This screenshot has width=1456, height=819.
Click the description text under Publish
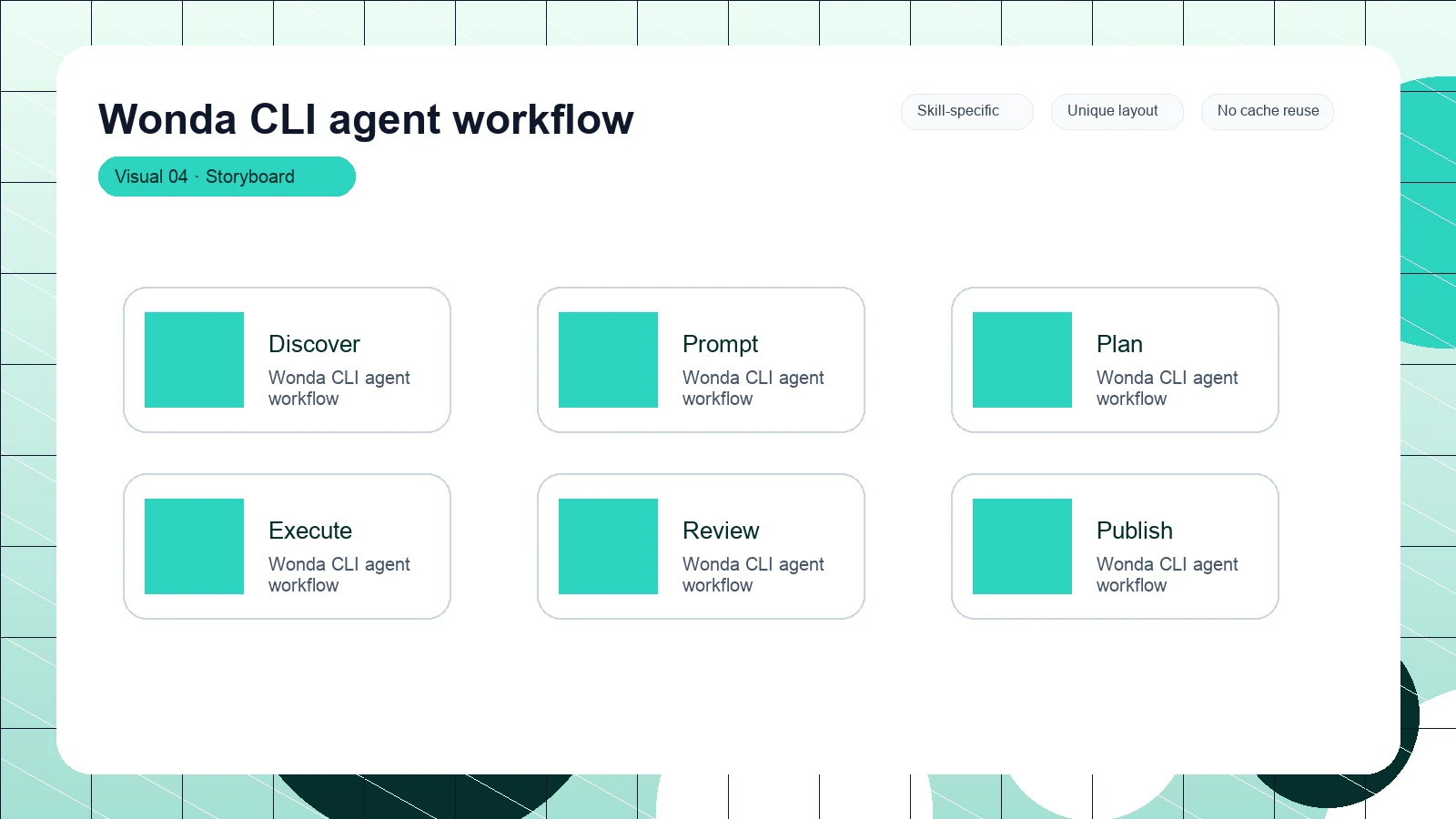[1168, 574]
